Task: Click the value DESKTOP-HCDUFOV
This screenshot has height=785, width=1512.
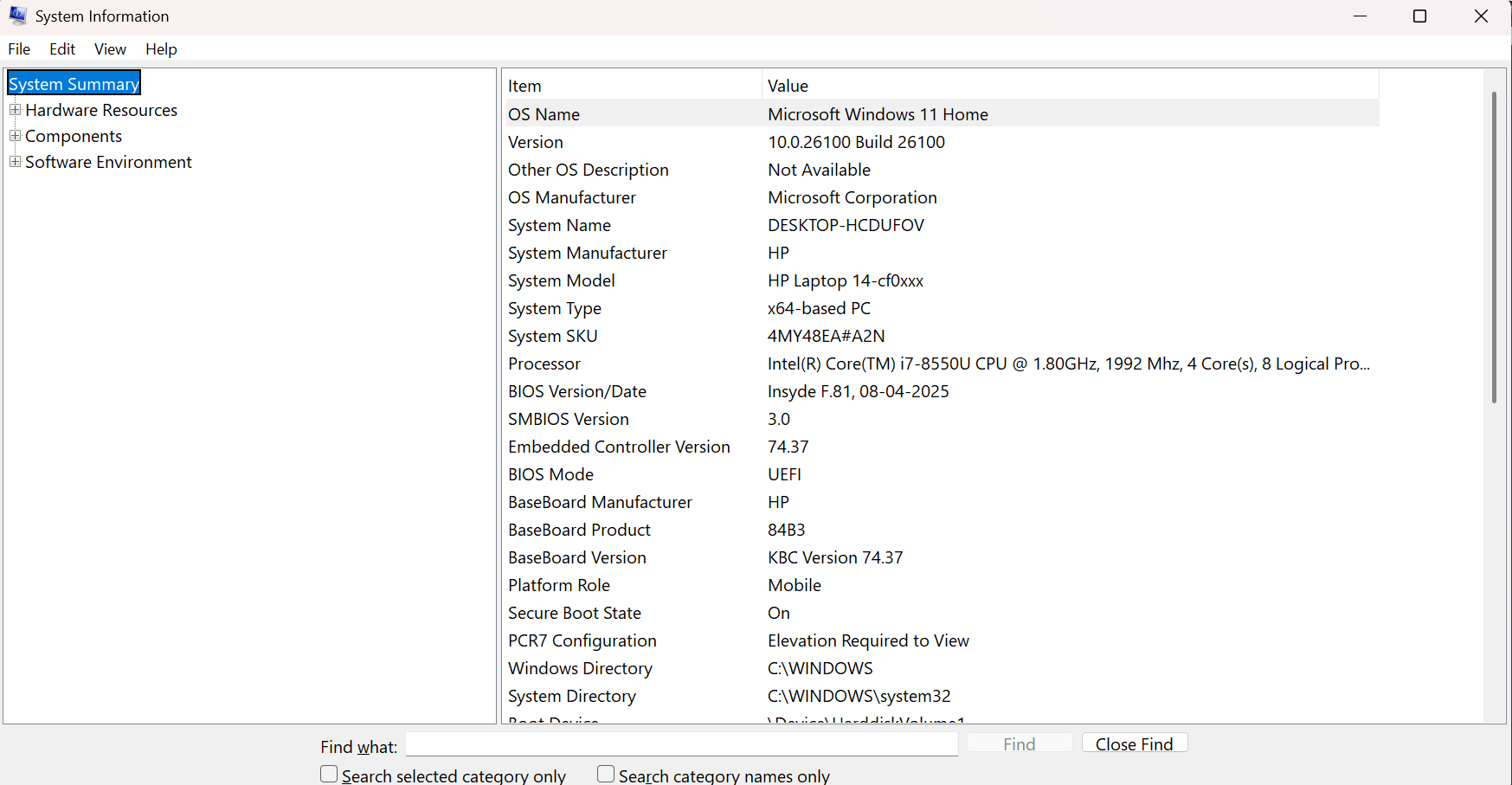Action: coord(846,225)
